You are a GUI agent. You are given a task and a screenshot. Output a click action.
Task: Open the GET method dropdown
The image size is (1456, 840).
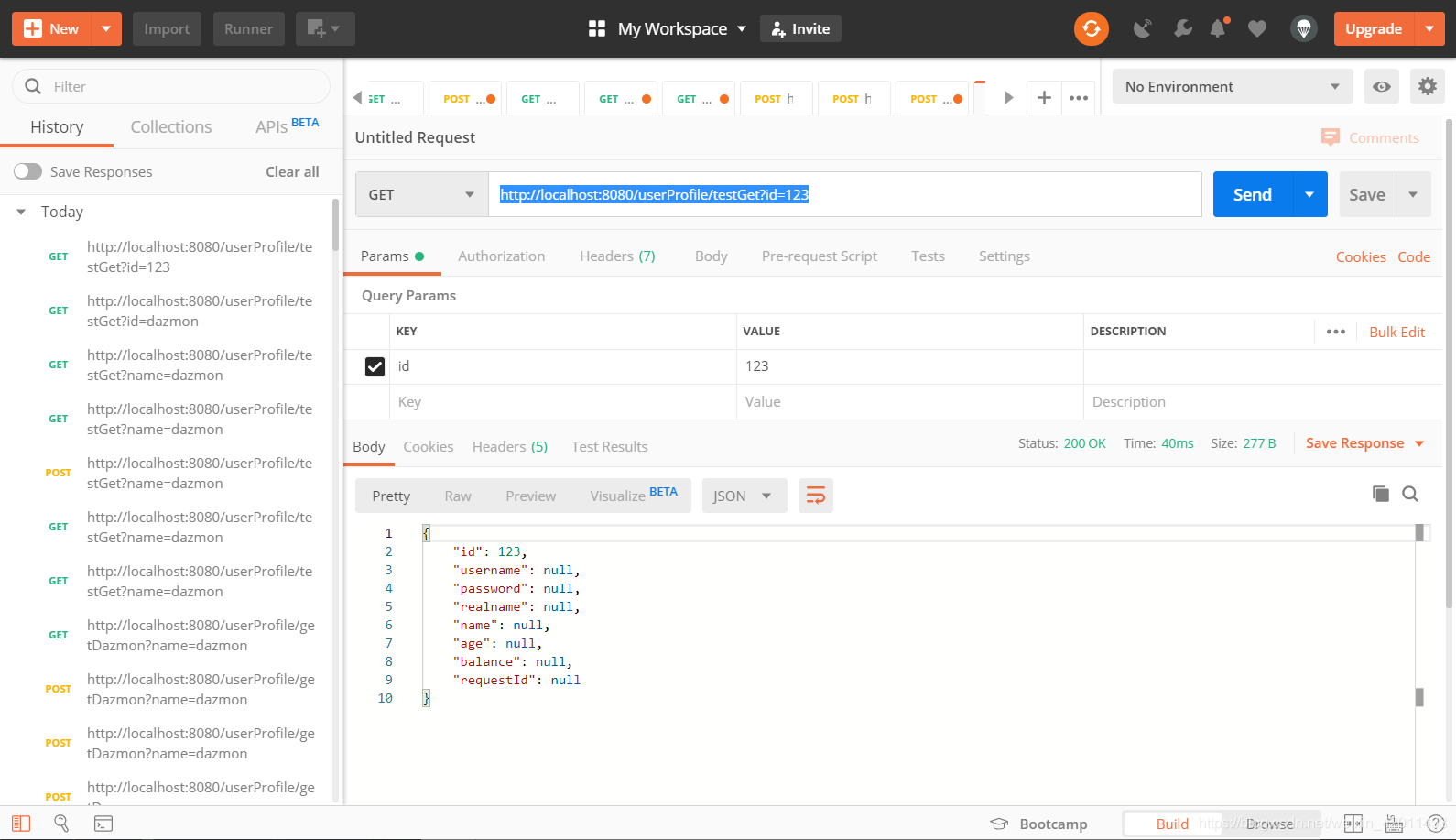(421, 194)
